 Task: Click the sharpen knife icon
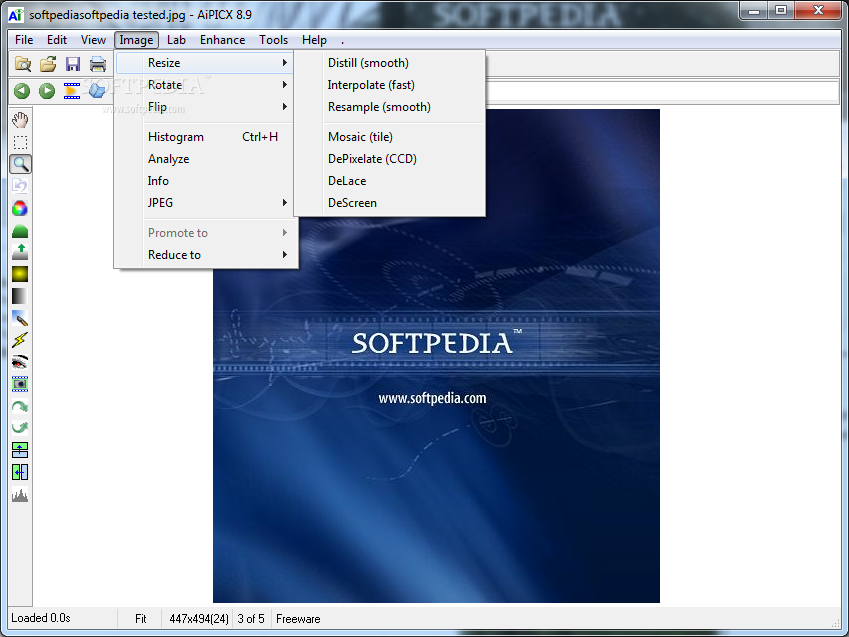20,318
